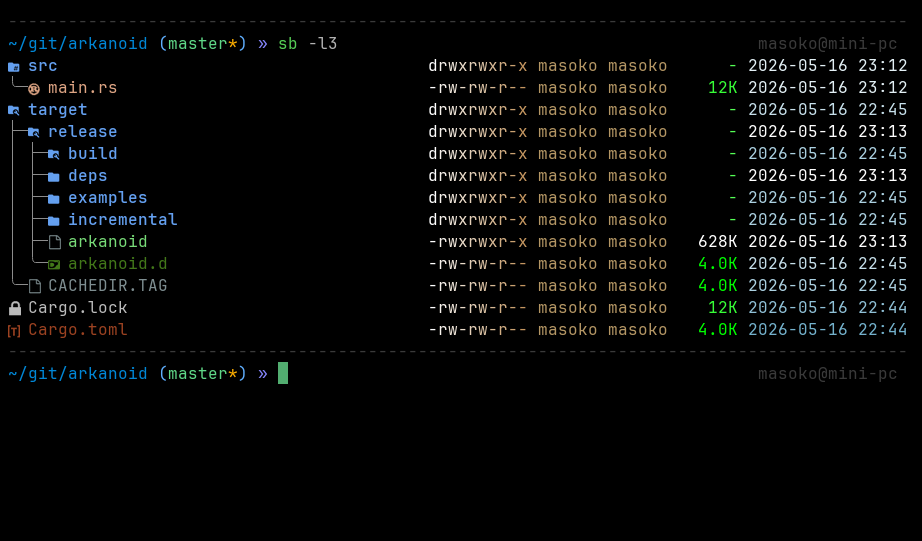Select the arkanoid executable name
922x541 pixels.
coord(108,241)
